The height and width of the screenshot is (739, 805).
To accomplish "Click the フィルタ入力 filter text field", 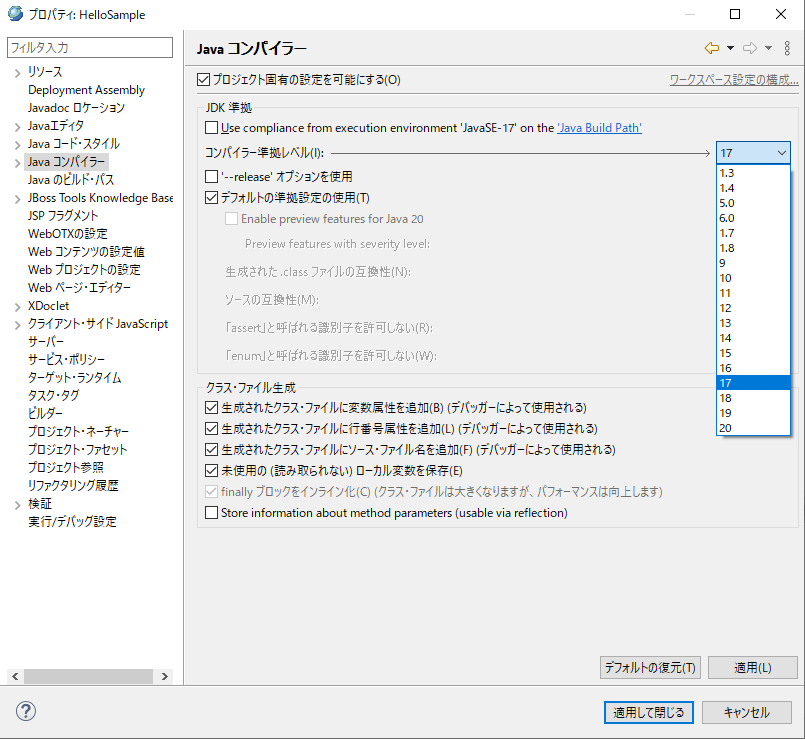I will (89, 47).
